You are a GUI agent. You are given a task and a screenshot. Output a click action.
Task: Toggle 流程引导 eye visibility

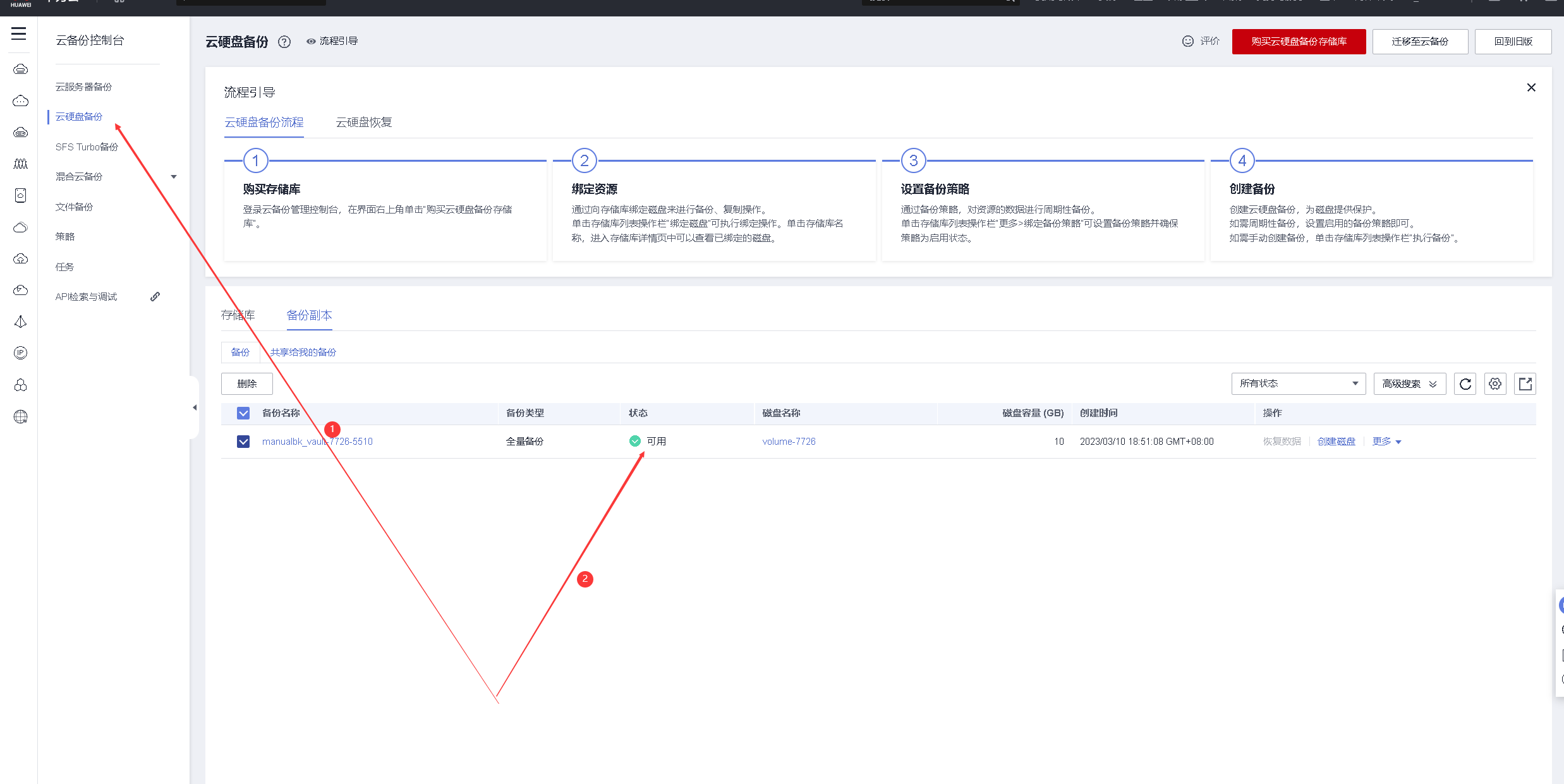(x=311, y=41)
